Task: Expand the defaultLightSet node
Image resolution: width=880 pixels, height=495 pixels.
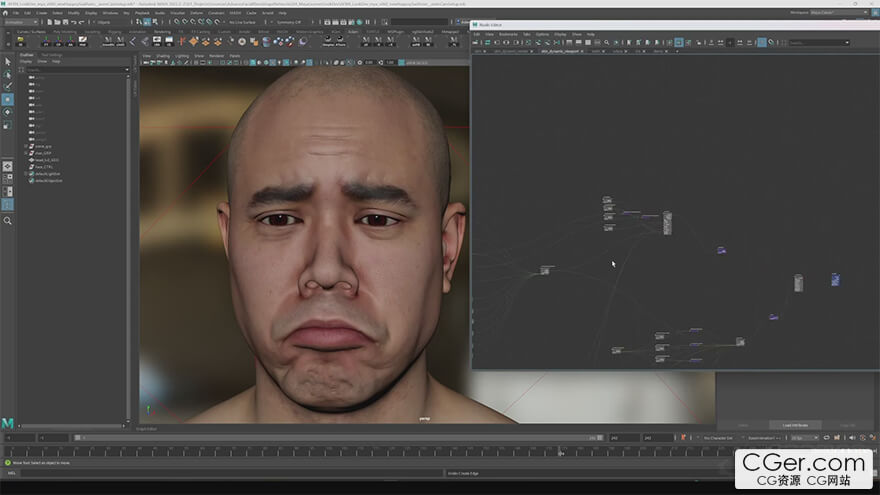Action: coord(26,174)
